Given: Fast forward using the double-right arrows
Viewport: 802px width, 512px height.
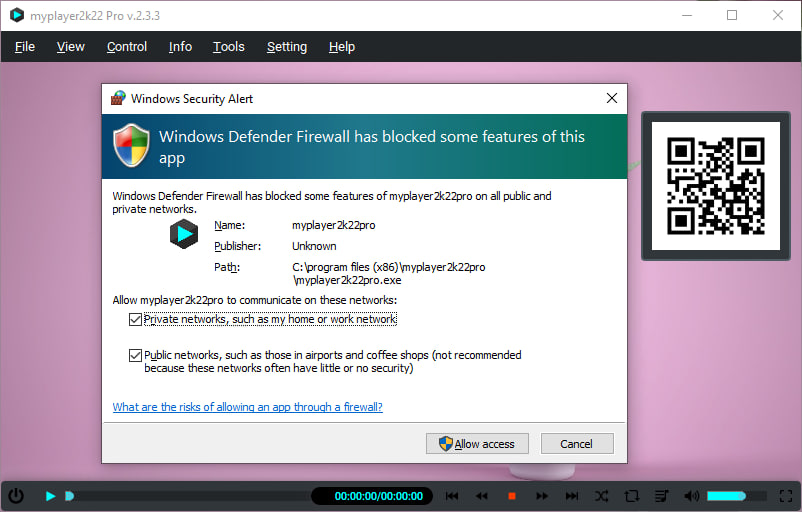Looking at the screenshot, I should pos(542,496).
